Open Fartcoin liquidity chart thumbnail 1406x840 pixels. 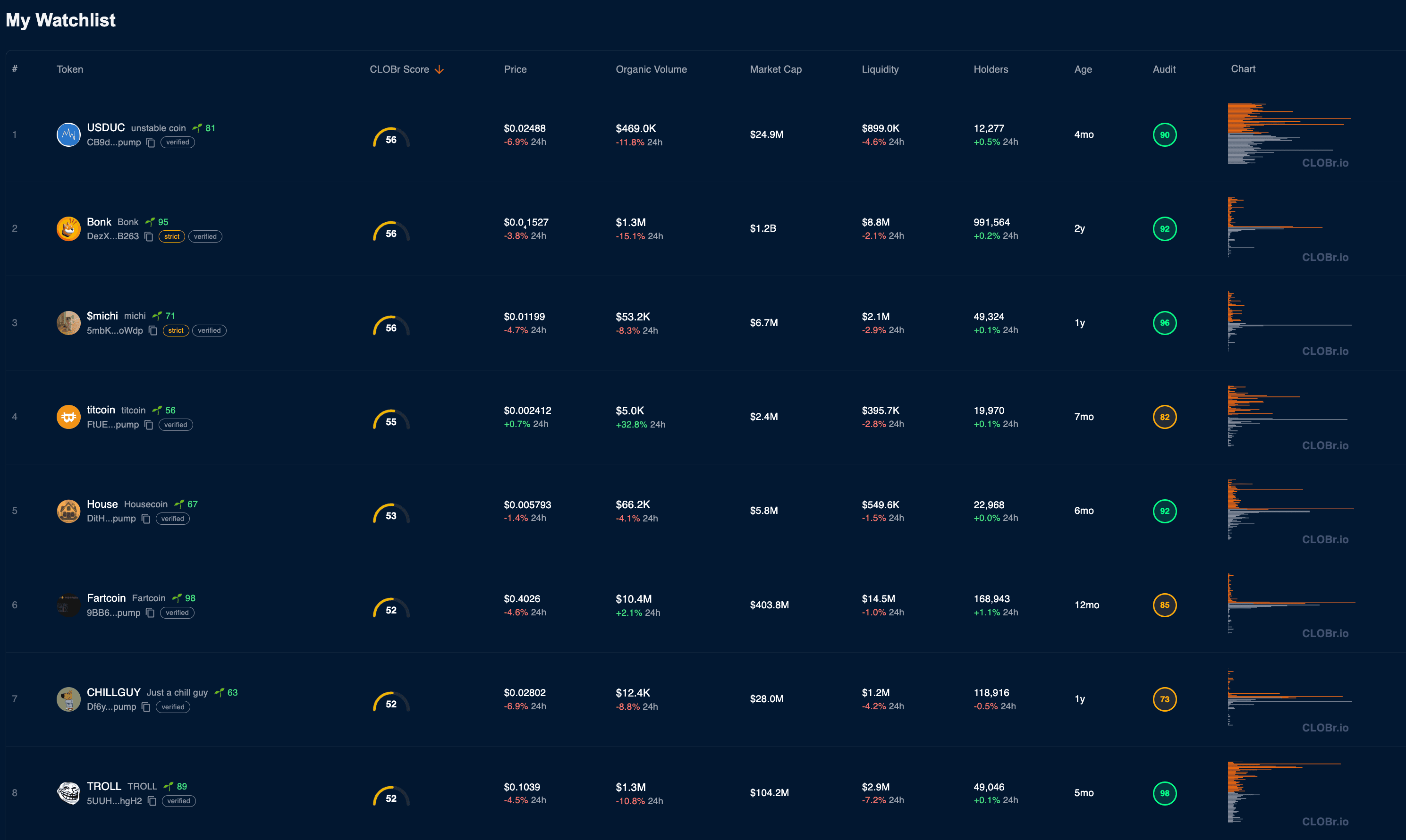(1291, 605)
